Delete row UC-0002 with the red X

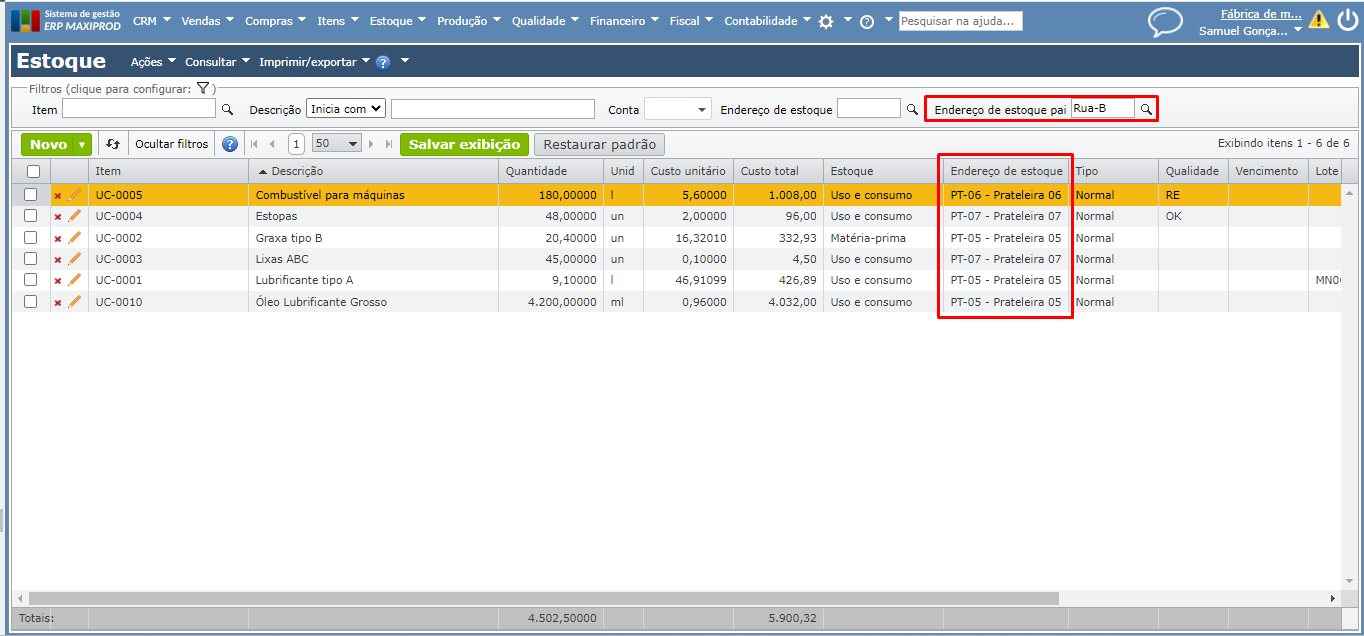(58, 239)
